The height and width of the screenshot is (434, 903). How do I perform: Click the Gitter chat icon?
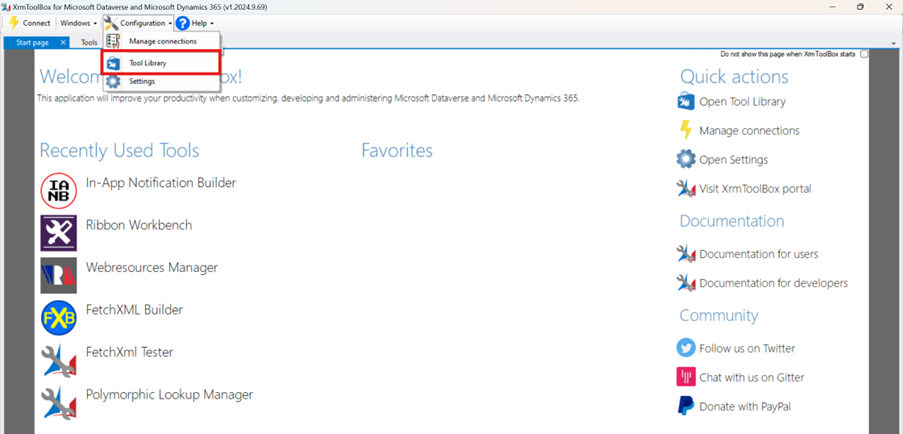click(x=686, y=377)
